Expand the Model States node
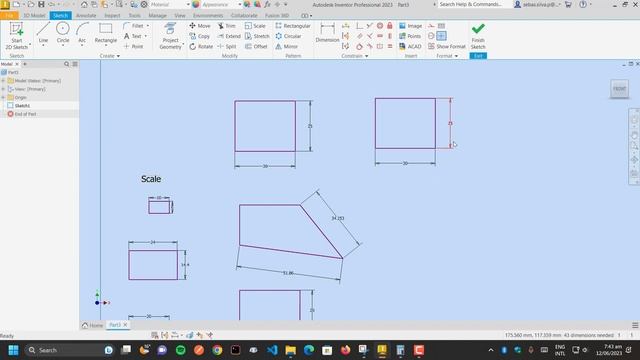This screenshot has width=640, height=360. coord(3,81)
